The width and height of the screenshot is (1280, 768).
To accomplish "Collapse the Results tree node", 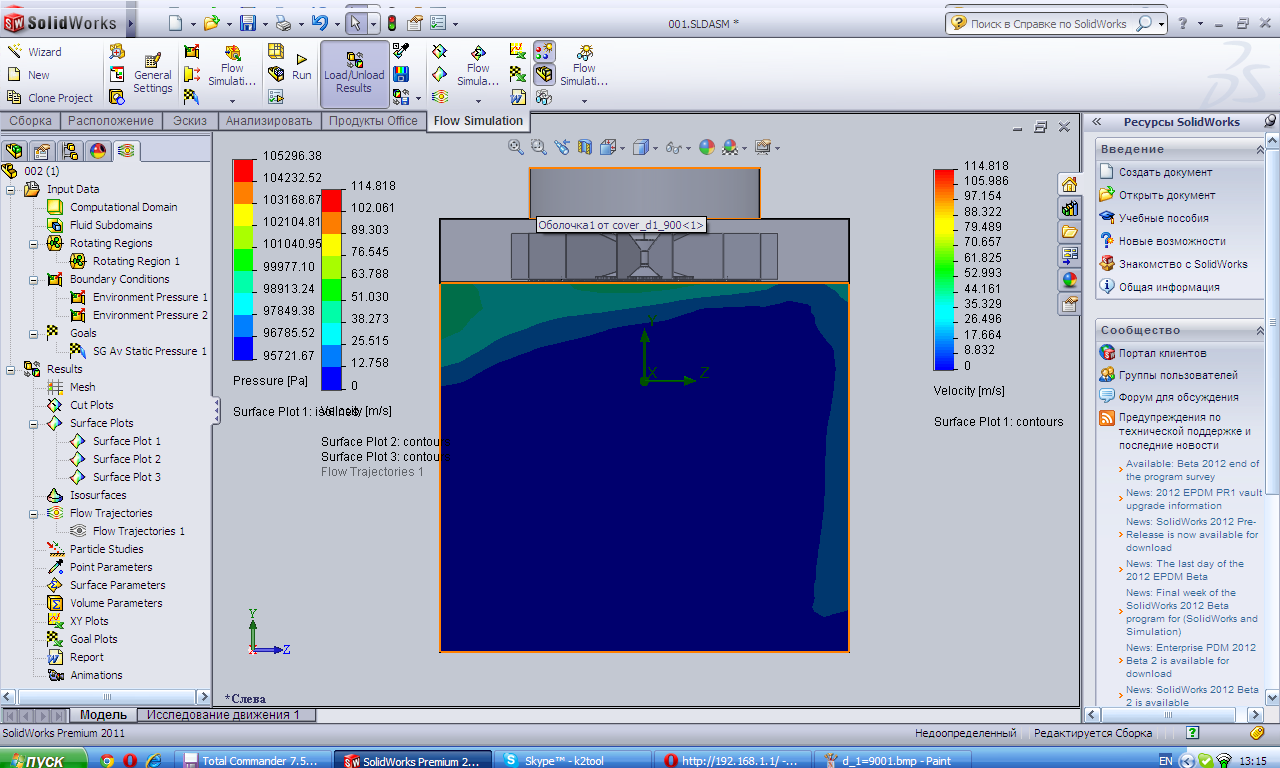I will (12, 369).
